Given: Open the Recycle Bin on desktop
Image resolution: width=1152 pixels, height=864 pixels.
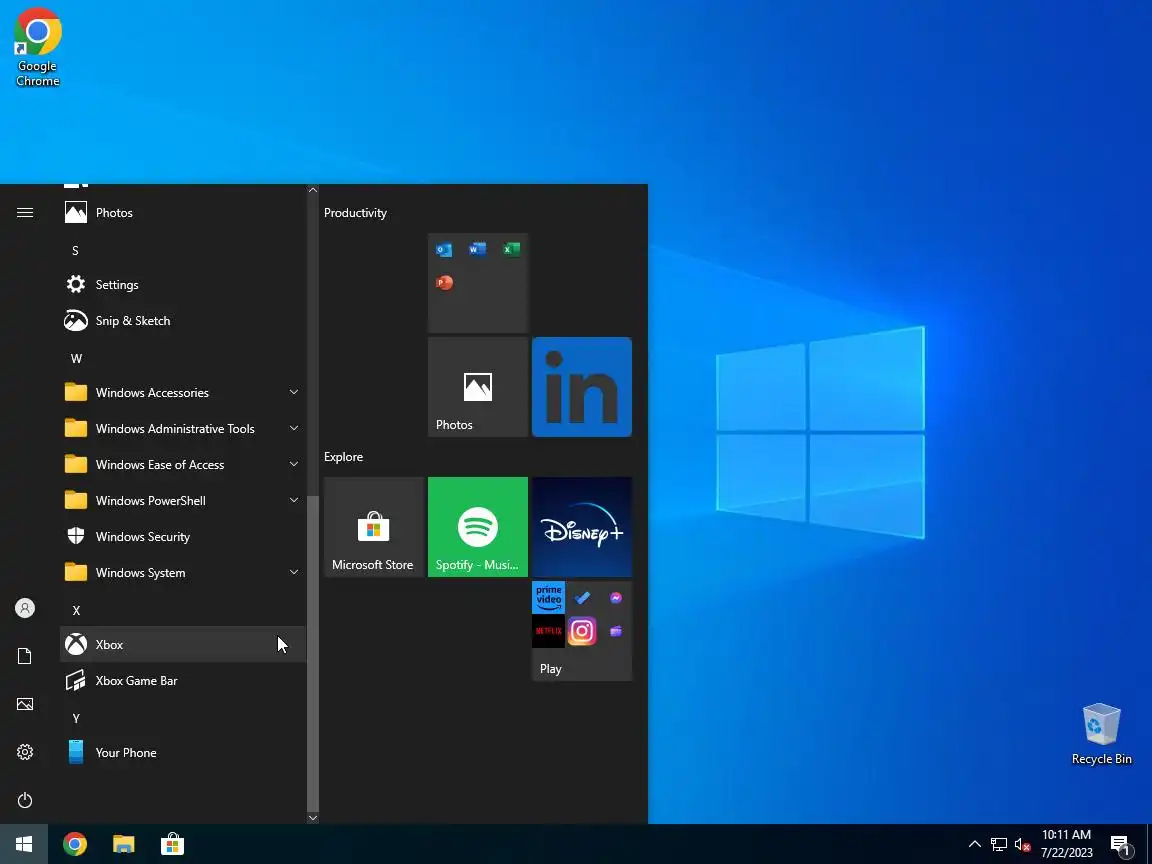Looking at the screenshot, I should pos(1101,735).
